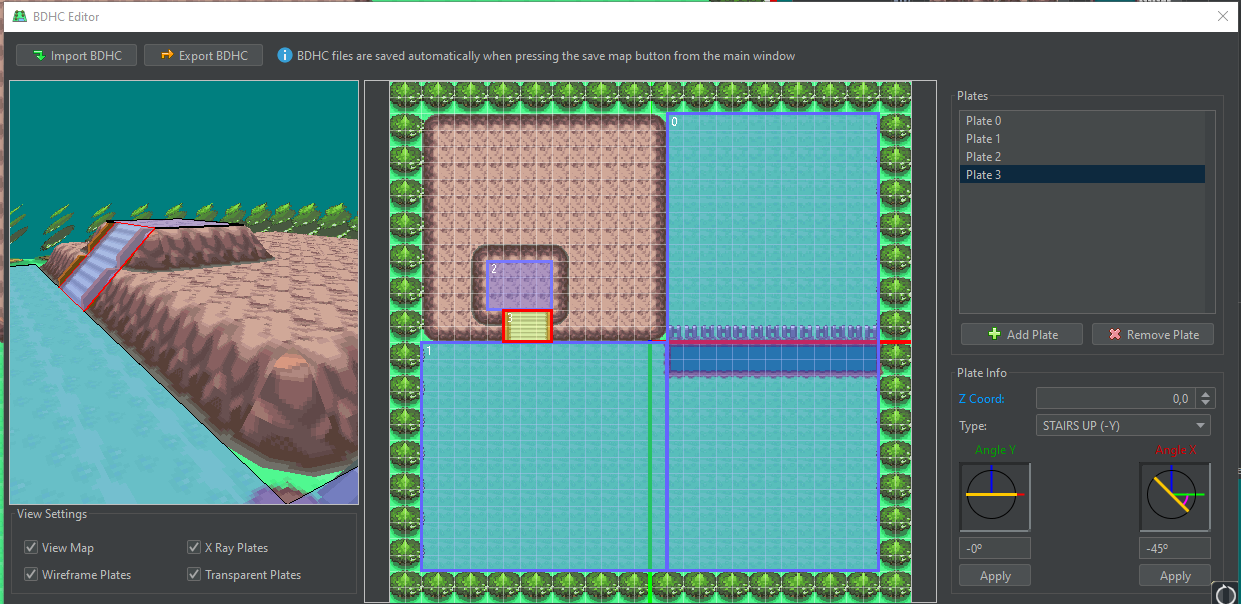1241x604 pixels.
Task: Select Plate 2 in the list
Action: (x=984, y=157)
